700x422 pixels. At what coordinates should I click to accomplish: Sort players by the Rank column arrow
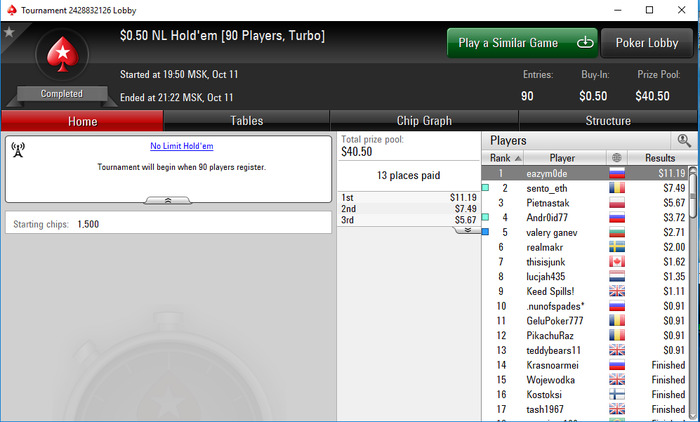pos(518,158)
